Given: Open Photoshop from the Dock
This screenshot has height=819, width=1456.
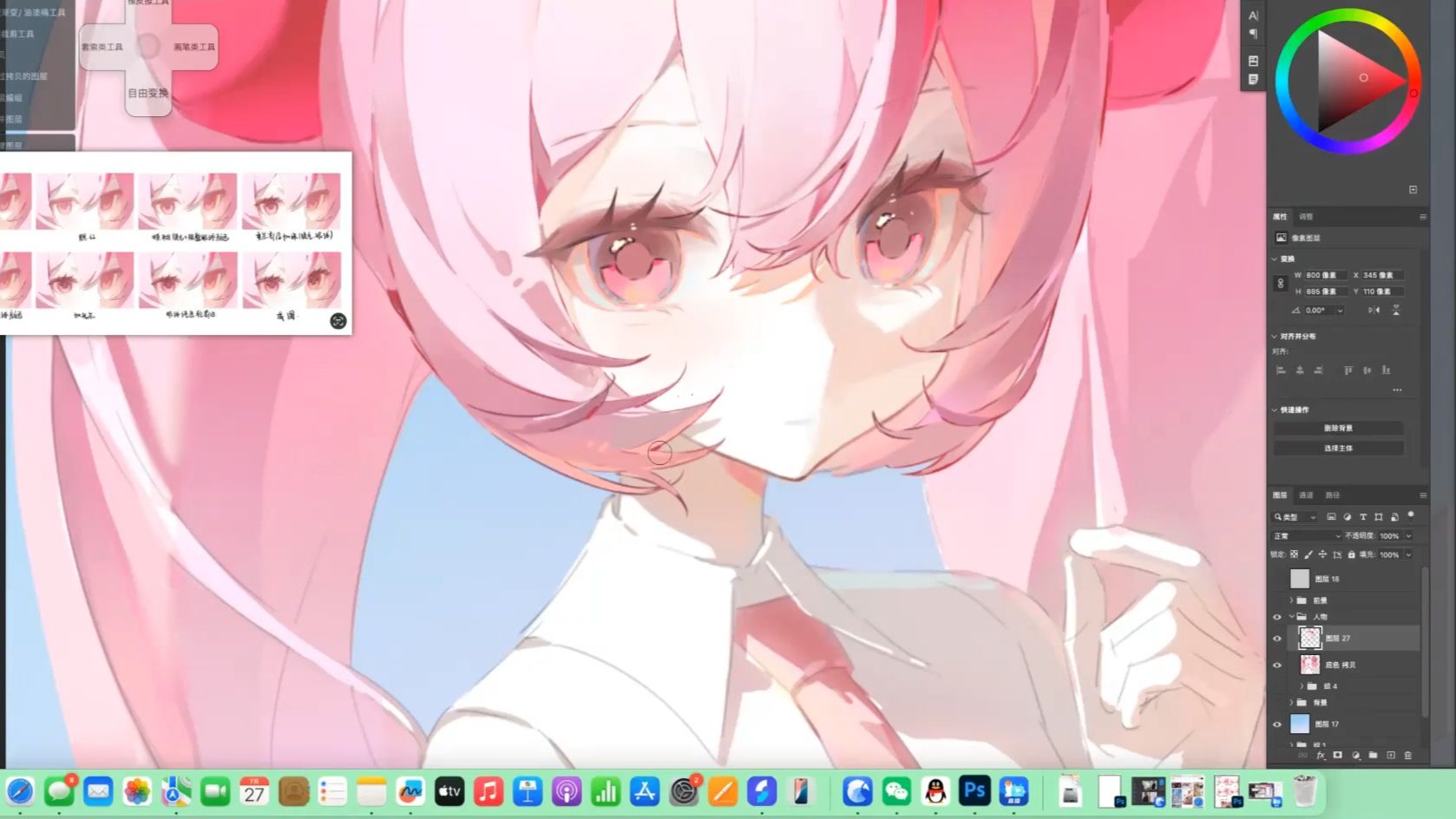Looking at the screenshot, I should click(974, 791).
